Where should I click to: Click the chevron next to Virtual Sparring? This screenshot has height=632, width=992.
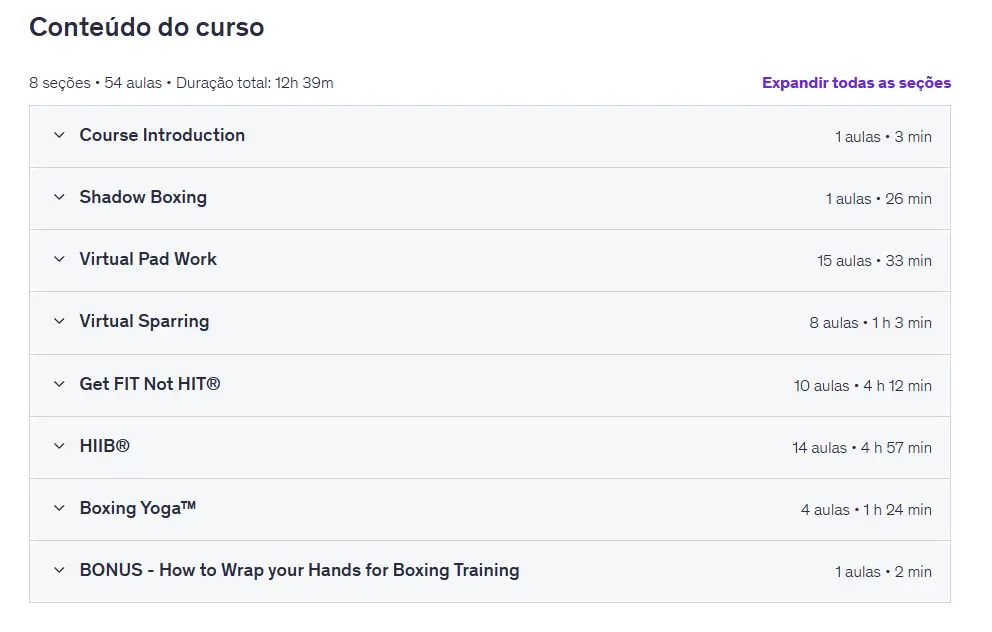pyautogui.click(x=59, y=322)
